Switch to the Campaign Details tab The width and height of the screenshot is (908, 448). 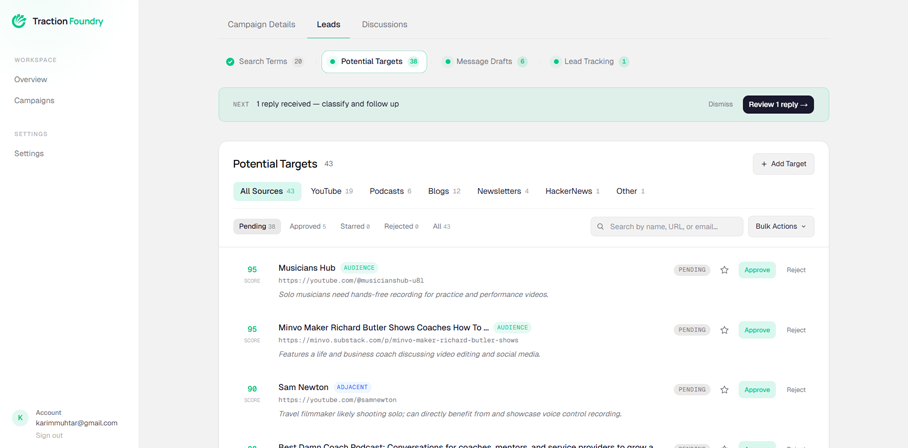point(261,24)
